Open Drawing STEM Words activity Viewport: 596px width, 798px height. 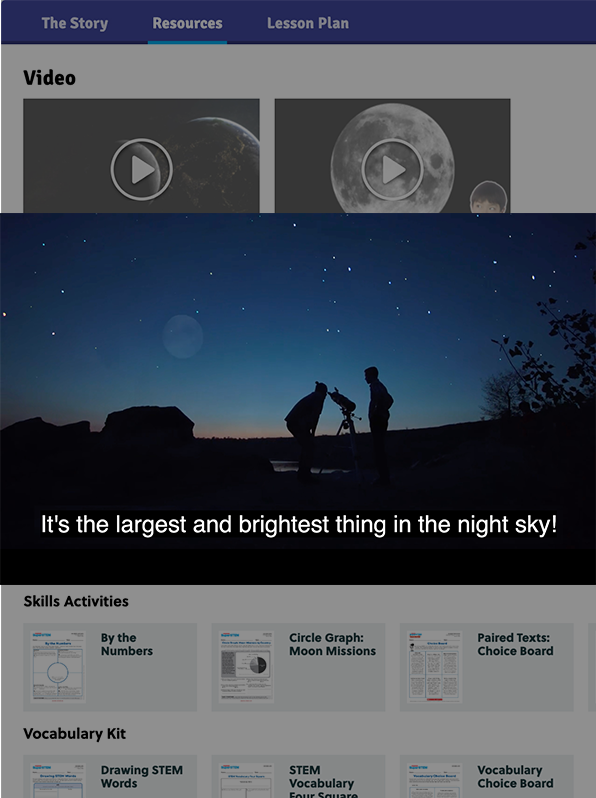click(141, 777)
